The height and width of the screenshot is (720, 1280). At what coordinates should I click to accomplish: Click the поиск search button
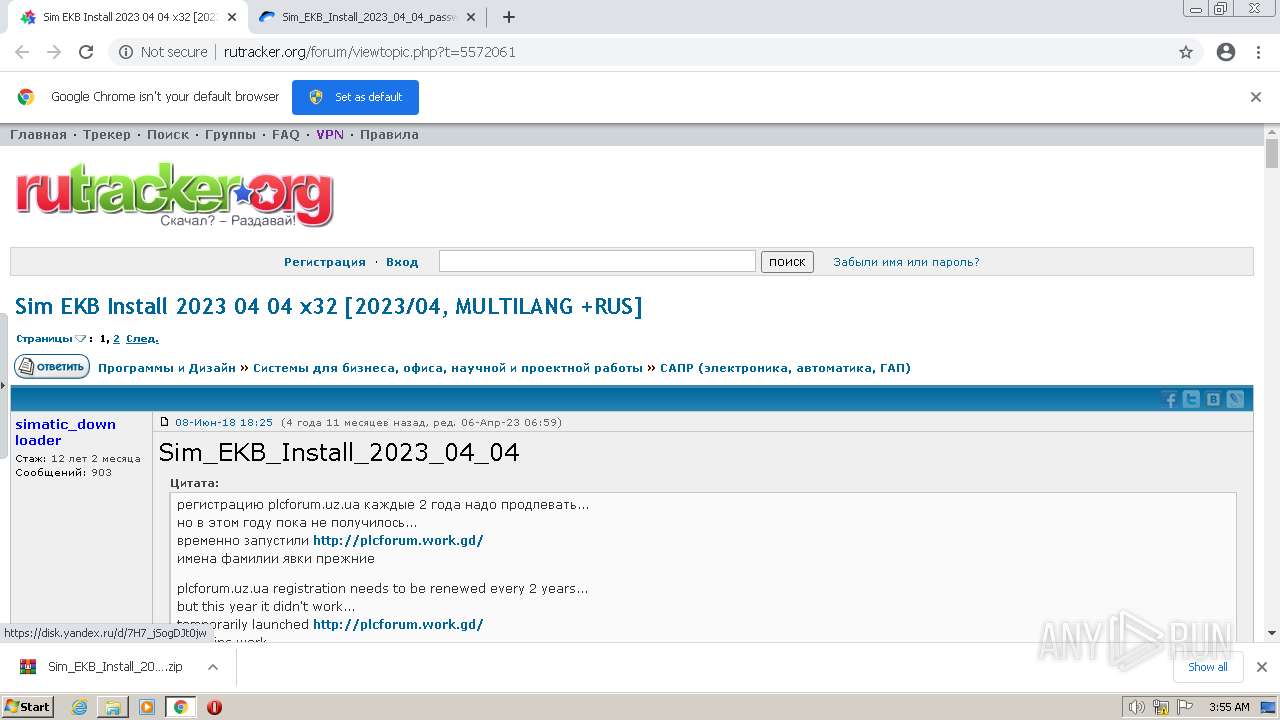(x=787, y=262)
